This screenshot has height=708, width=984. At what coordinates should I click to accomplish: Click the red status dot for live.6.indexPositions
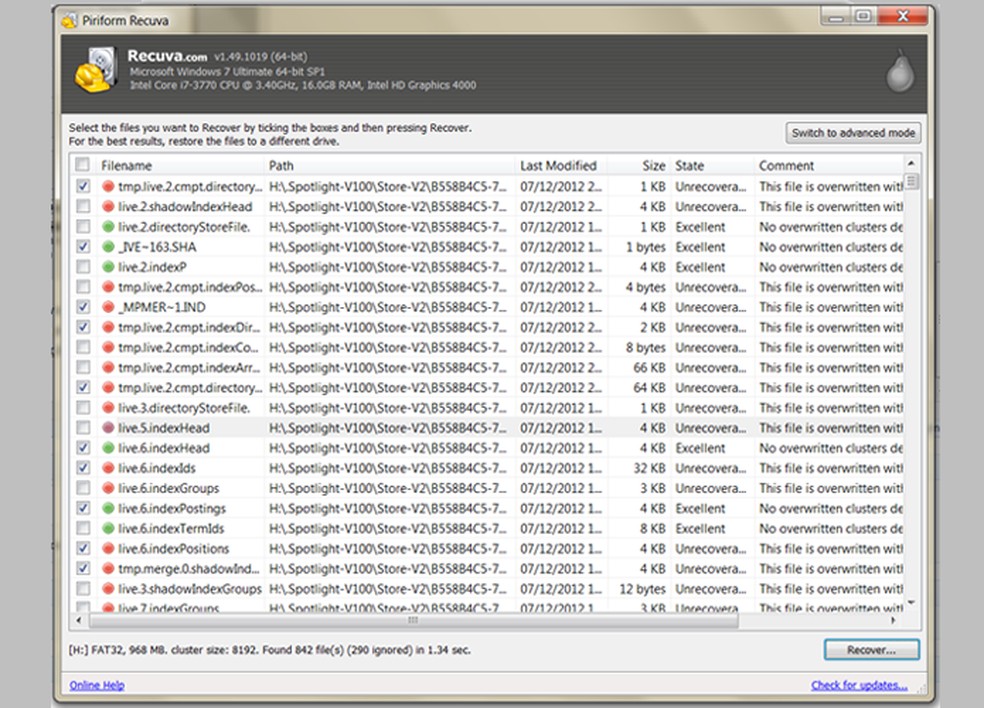tap(108, 549)
